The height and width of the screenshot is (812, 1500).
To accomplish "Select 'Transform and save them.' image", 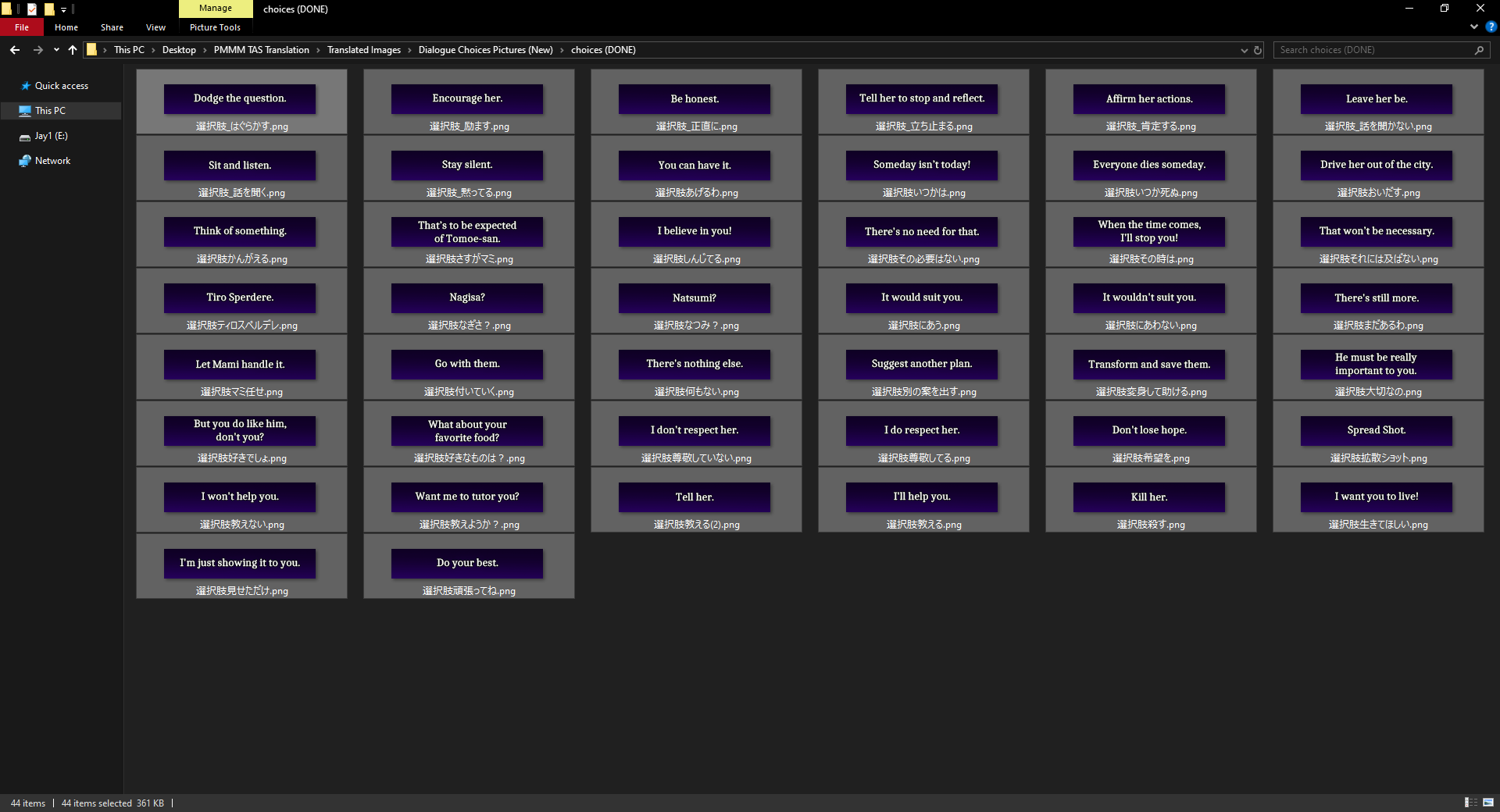I will click(x=1151, y=367).
